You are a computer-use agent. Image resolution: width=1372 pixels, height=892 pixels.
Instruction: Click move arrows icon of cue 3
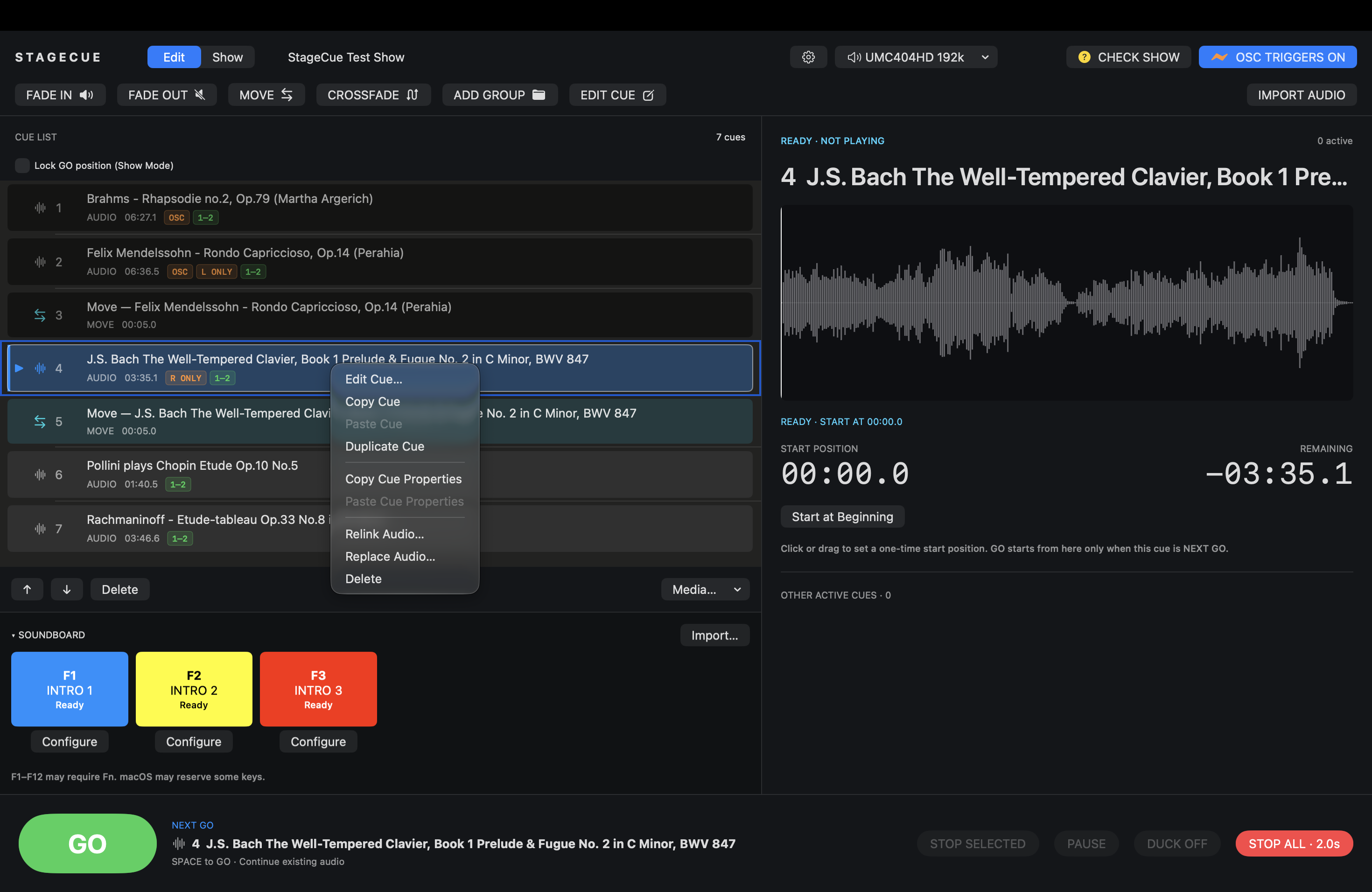40,315
